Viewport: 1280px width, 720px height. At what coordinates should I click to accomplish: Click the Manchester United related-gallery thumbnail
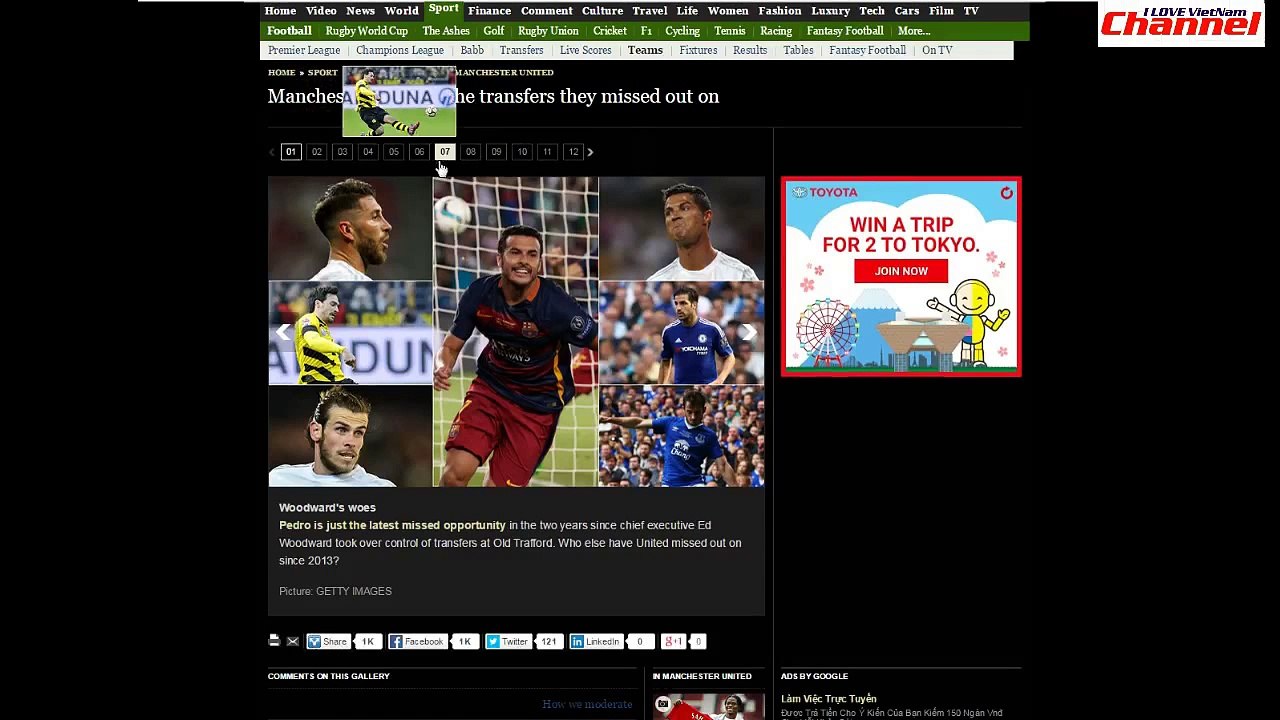coord(709,707)
